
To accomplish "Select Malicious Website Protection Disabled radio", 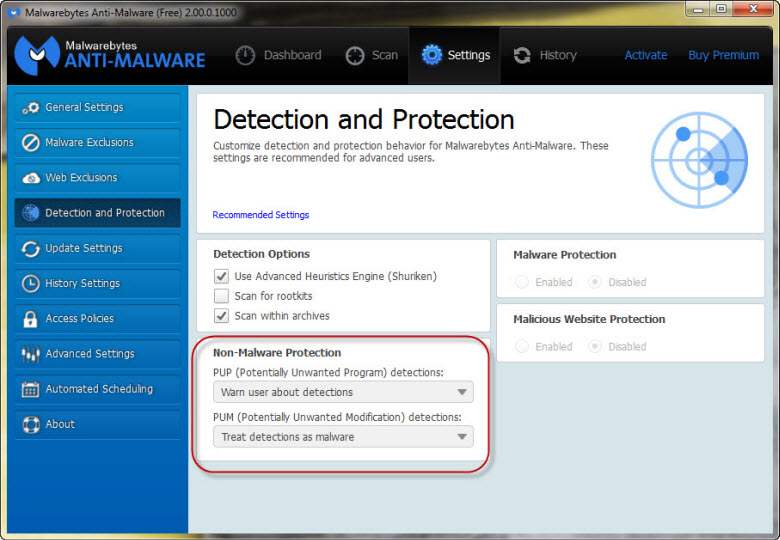I will 594,346.
